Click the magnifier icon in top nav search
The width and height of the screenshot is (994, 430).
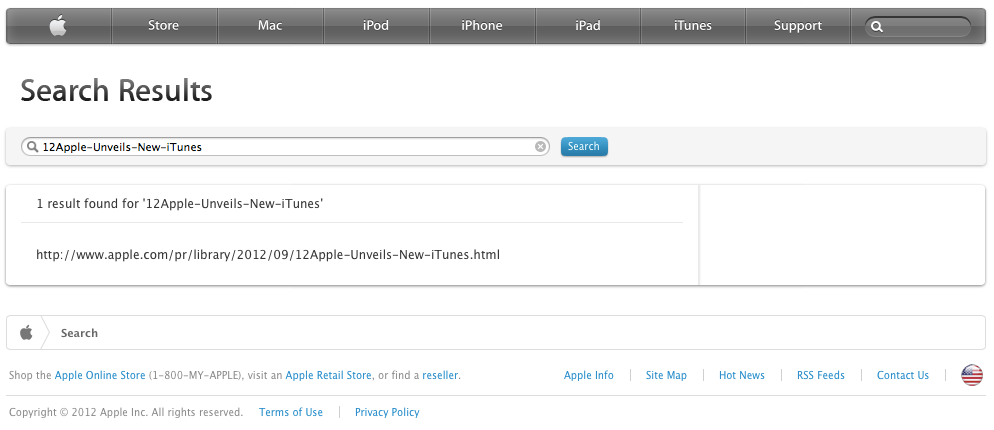point(877,27)
